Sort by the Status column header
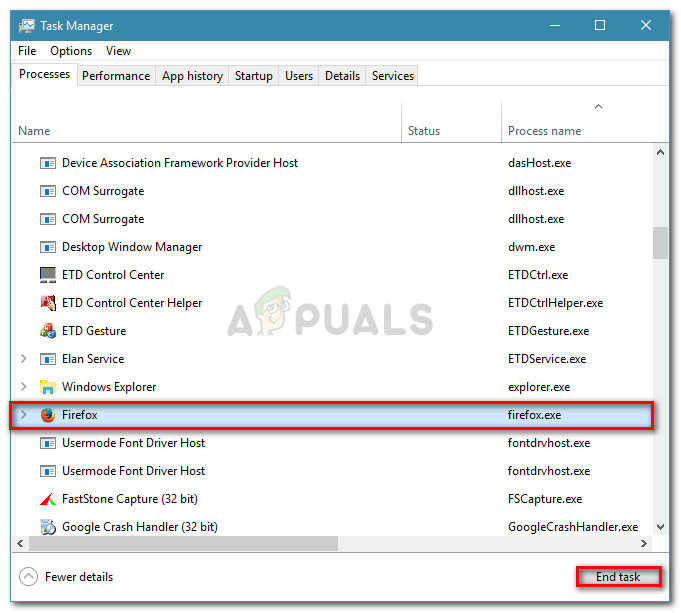This screenshot has width=681, height=613. pyautogui.click(x=452, y=122)
